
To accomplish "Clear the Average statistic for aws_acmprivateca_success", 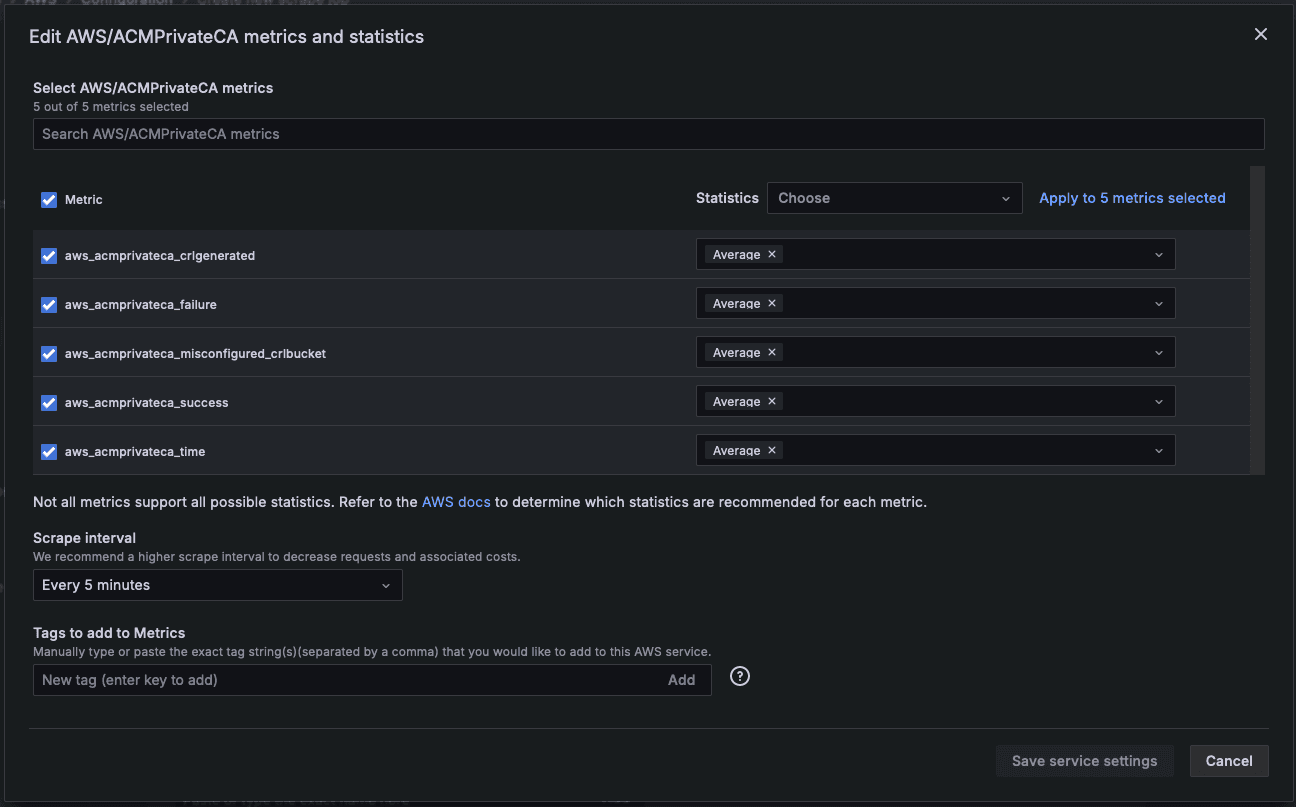I will click(771, 401).
